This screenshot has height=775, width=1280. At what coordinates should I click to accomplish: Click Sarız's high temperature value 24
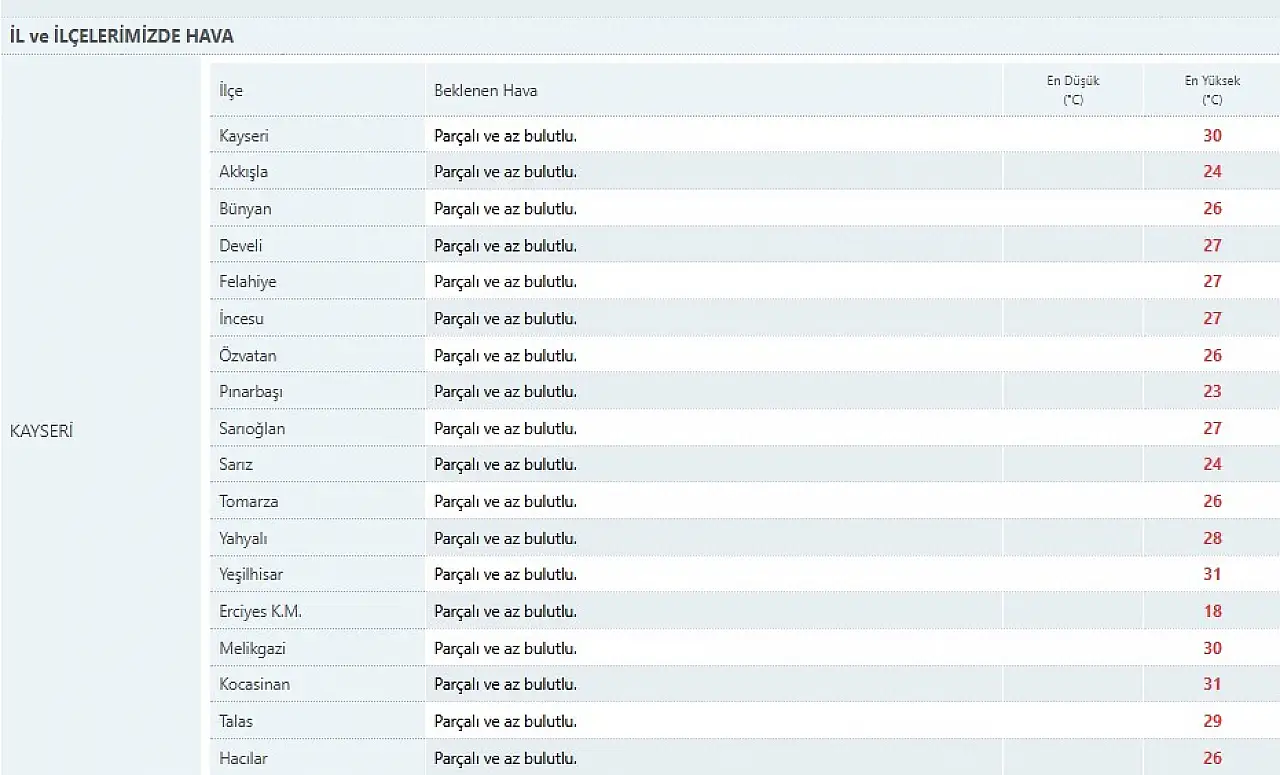pyautogui.click(x=1212, y=464)
